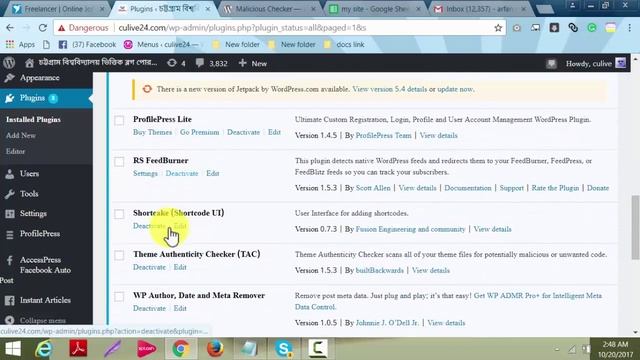Open Howdy, culive account menu
The image size is (640, 360).
[596, 63]
